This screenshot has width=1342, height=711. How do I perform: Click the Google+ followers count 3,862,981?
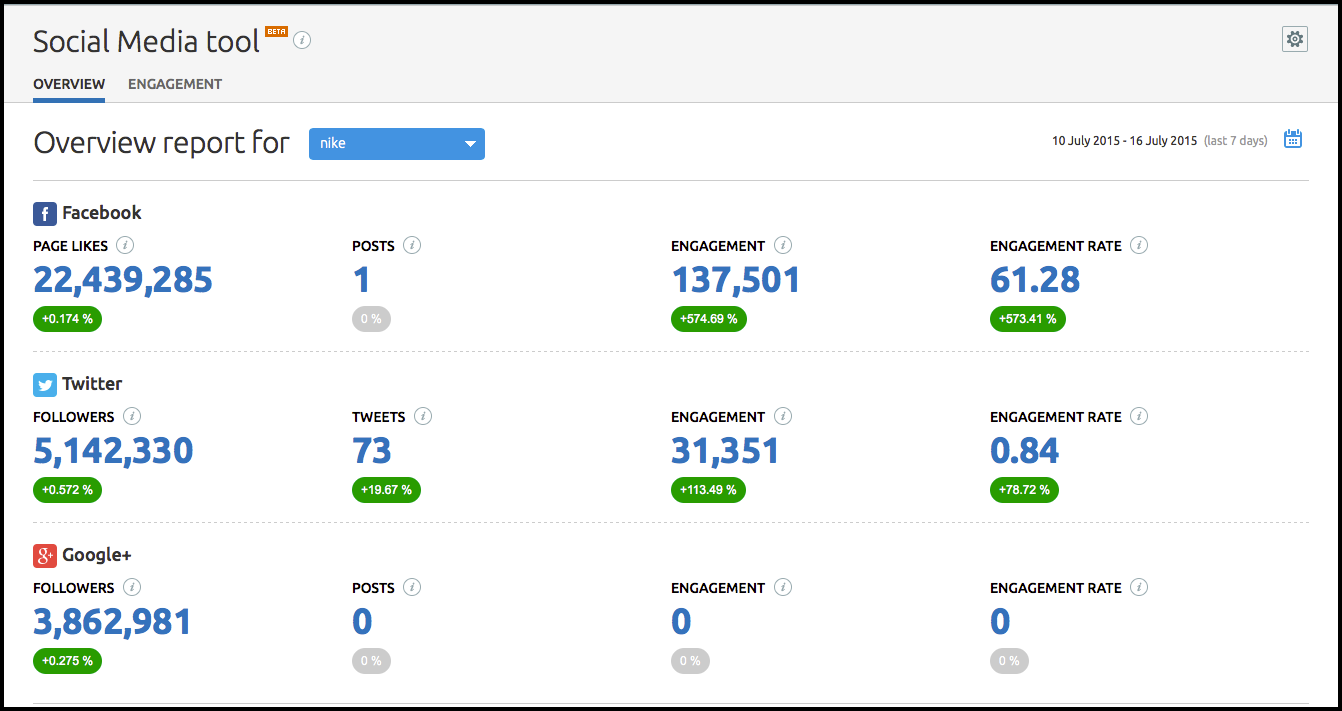(x=112, y=621)
